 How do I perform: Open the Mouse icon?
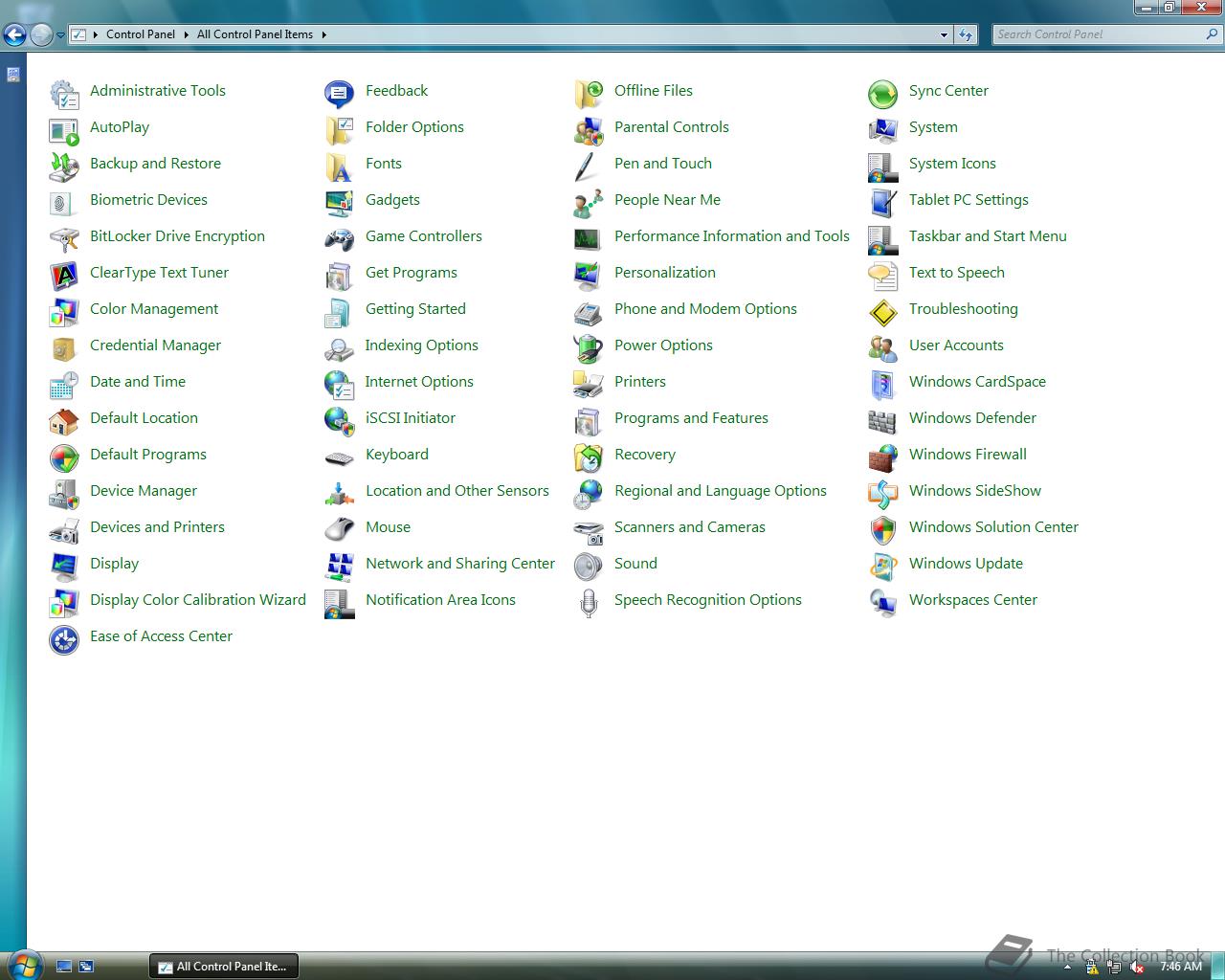pyautogui.click(x=340, y=529)
